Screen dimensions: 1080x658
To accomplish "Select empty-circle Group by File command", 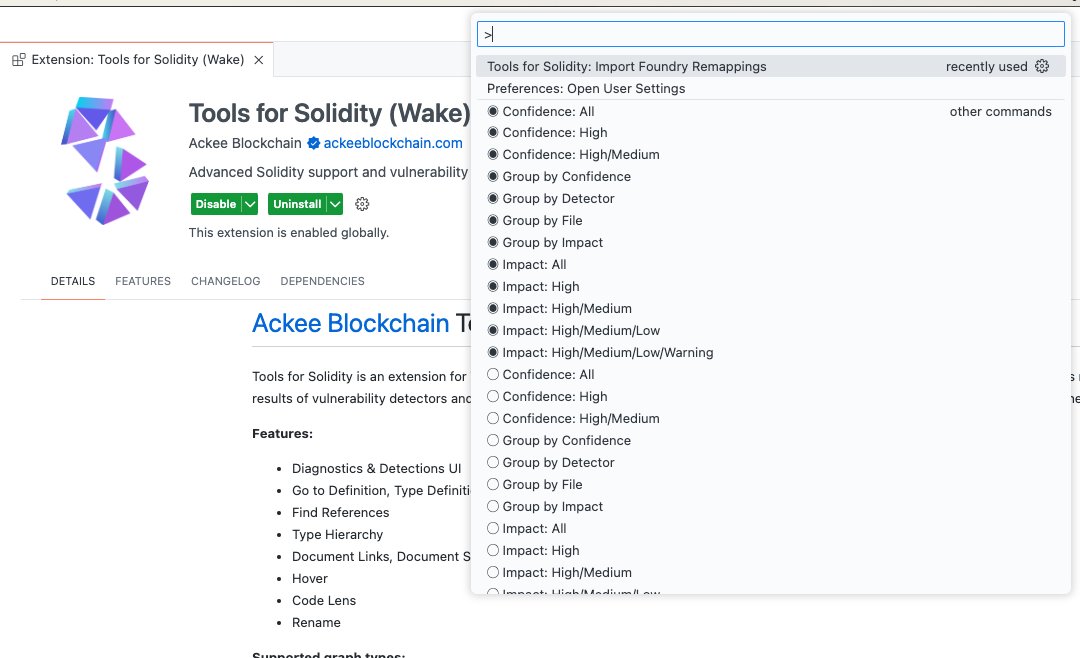I will [771, 484].
